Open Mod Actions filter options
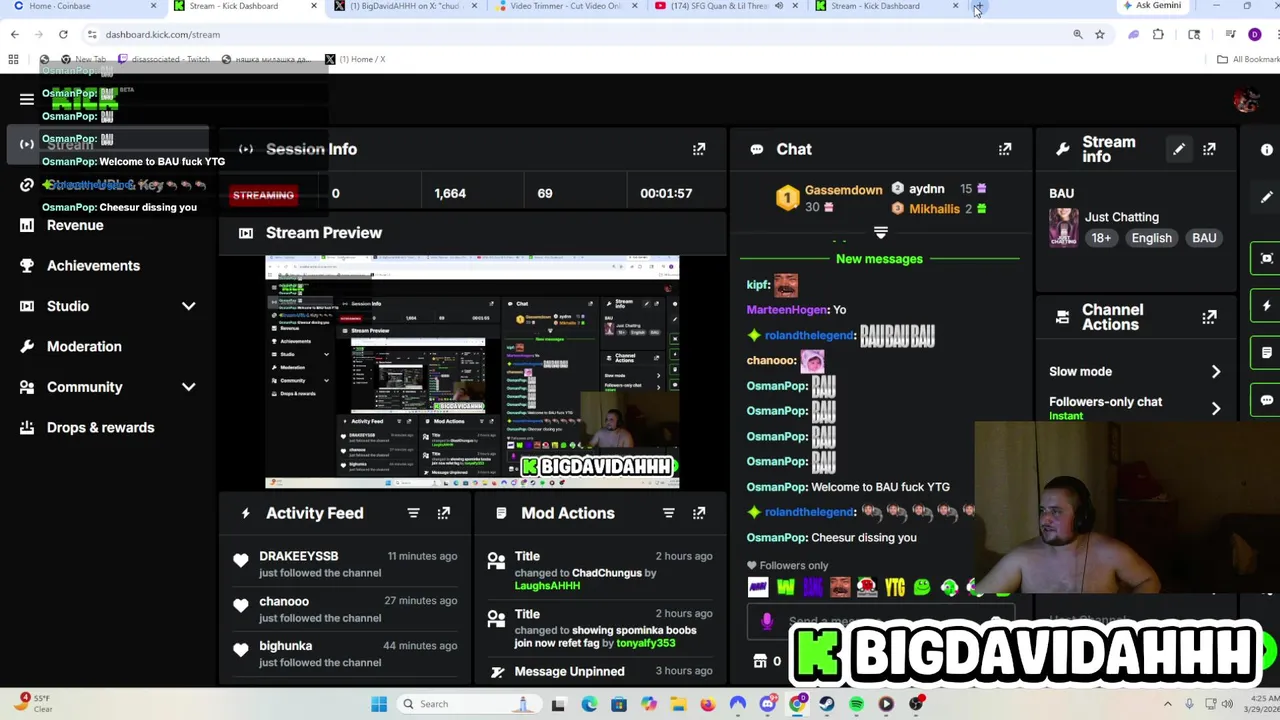1280x720 pixels. click(668, 513)
